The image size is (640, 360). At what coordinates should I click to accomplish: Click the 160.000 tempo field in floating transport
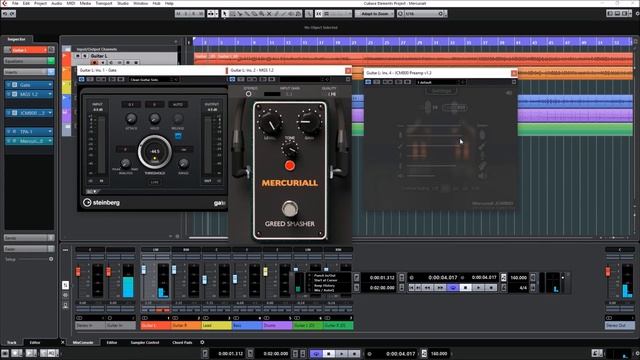tap(518, 278)
